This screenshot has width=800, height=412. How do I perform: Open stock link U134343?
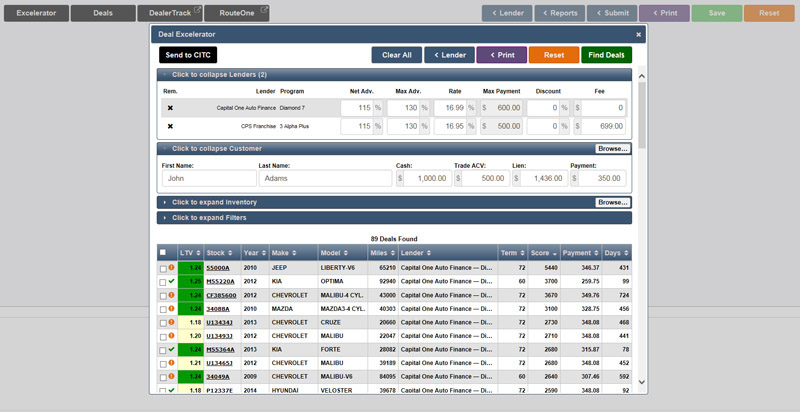[219, 322]
